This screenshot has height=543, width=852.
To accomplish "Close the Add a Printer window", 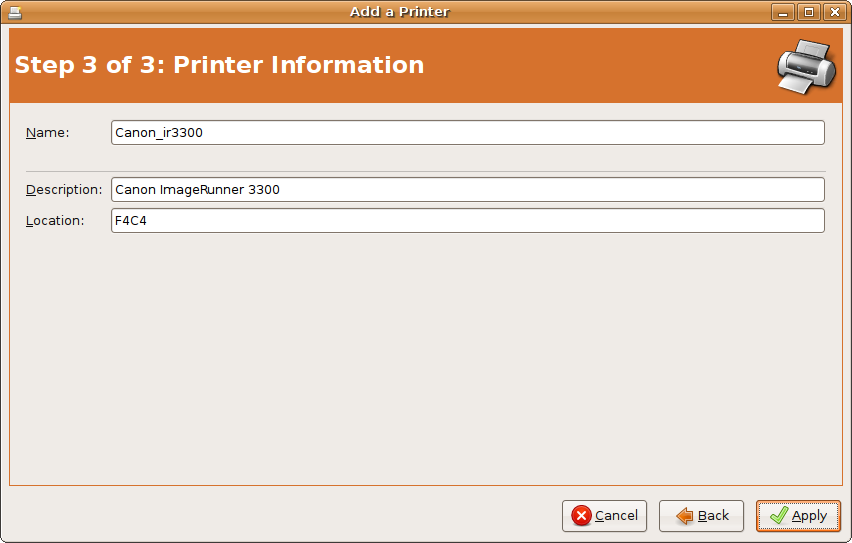I will (835, 12).
